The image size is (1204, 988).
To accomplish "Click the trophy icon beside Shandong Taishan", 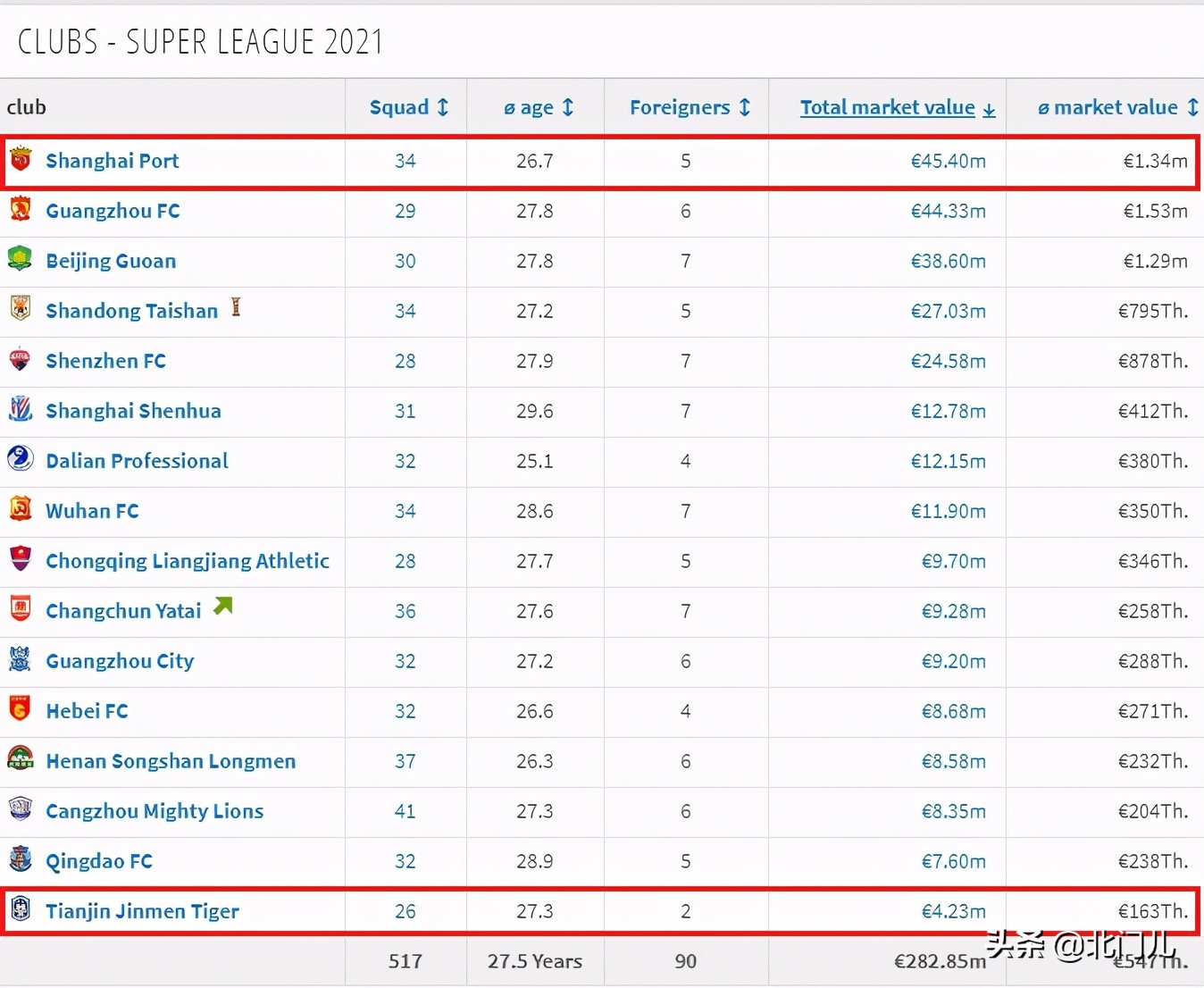I will [x=236, y=307].
